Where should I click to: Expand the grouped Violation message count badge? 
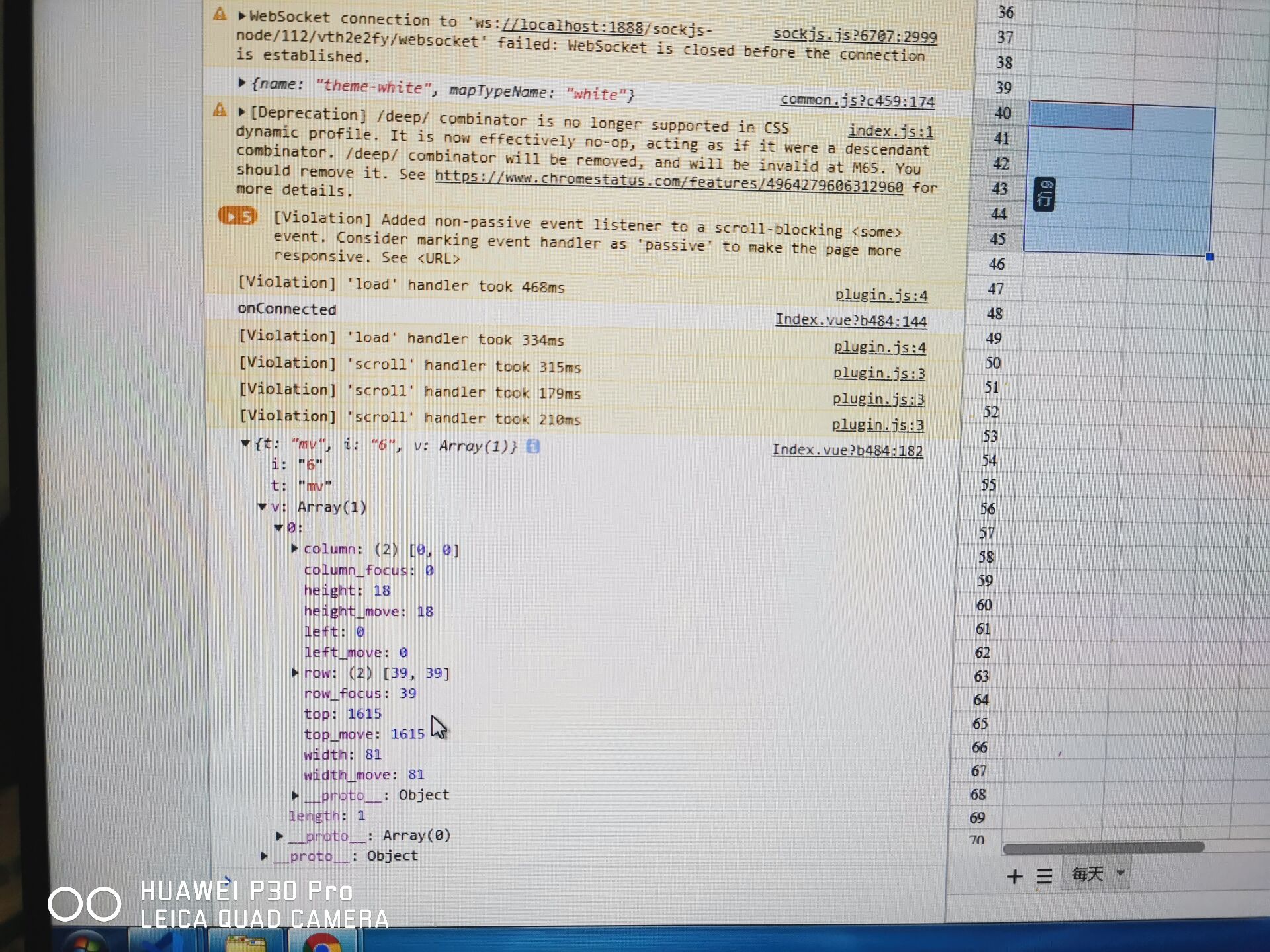237,216
